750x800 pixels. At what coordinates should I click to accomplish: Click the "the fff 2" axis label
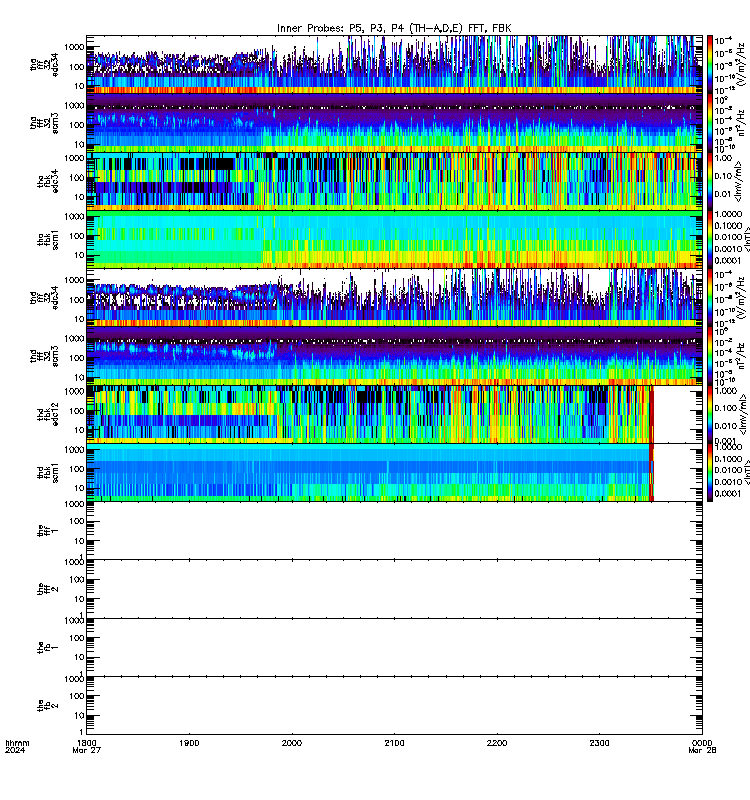pos(48,589)
